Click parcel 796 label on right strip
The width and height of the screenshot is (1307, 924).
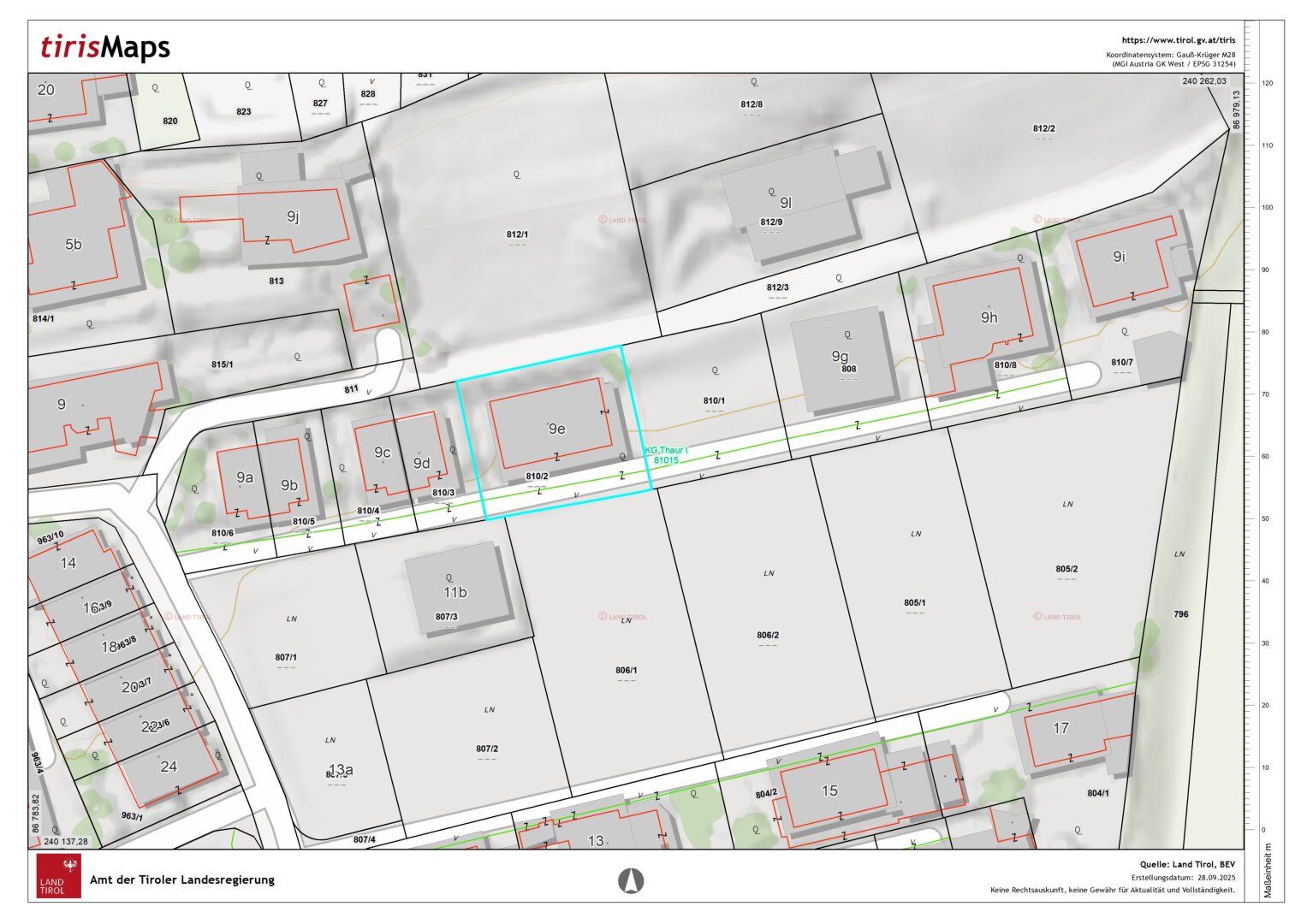pyautogui.click(x=1181, y=614)
